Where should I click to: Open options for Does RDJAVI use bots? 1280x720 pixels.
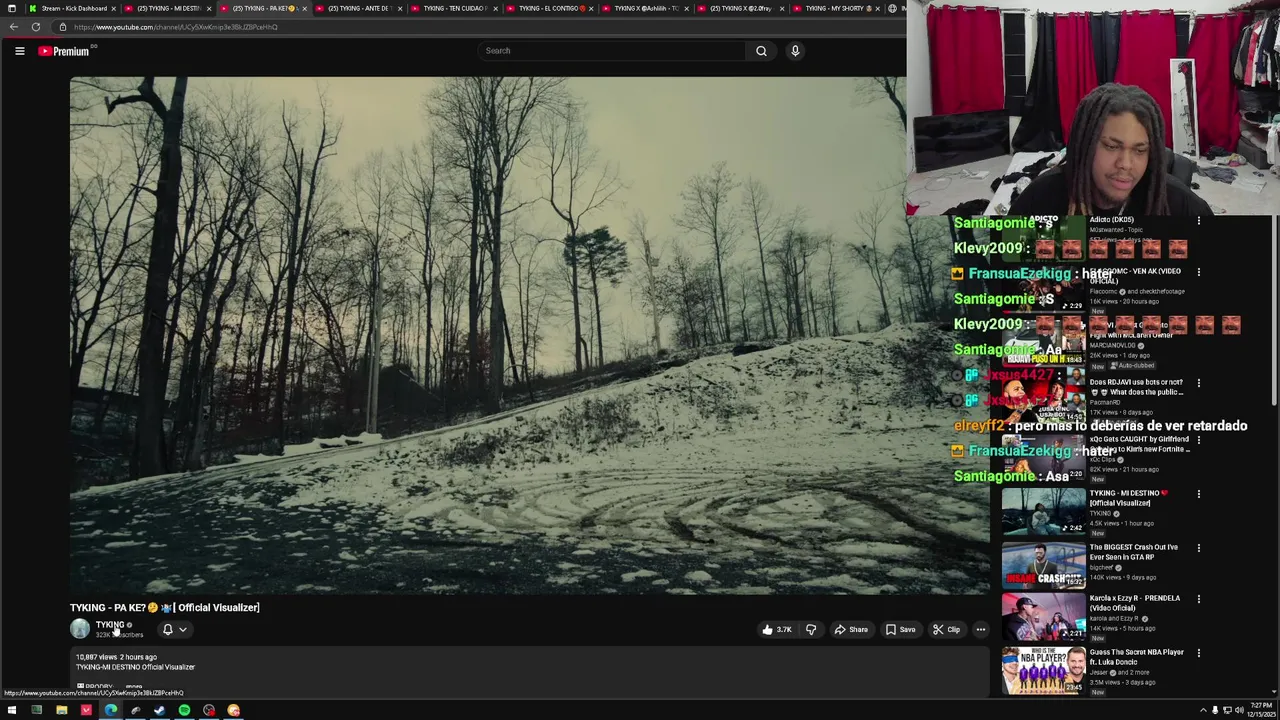click(1199, 383)
